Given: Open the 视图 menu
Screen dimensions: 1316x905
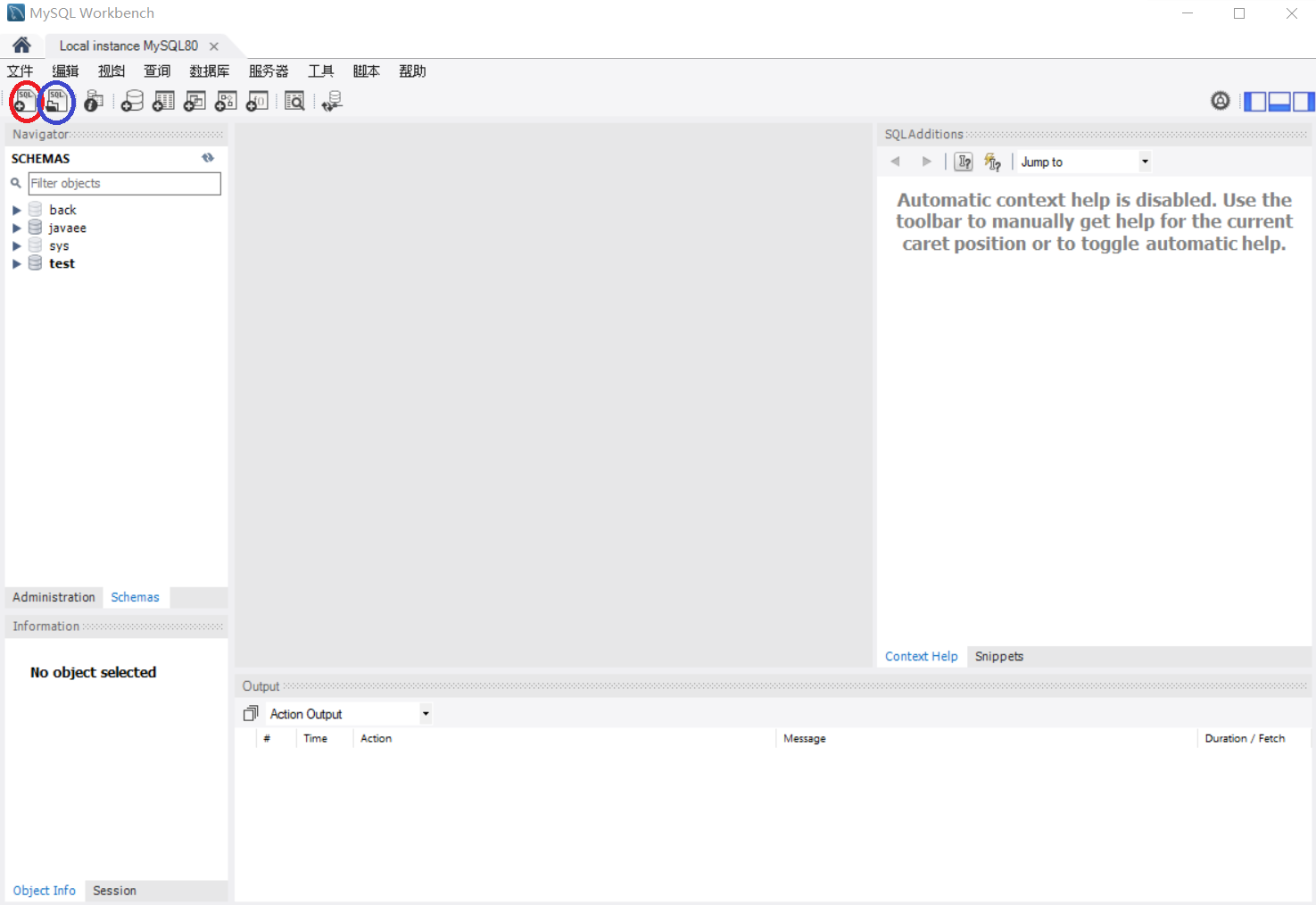Looking at the screenshot, I should click(112, 71).
